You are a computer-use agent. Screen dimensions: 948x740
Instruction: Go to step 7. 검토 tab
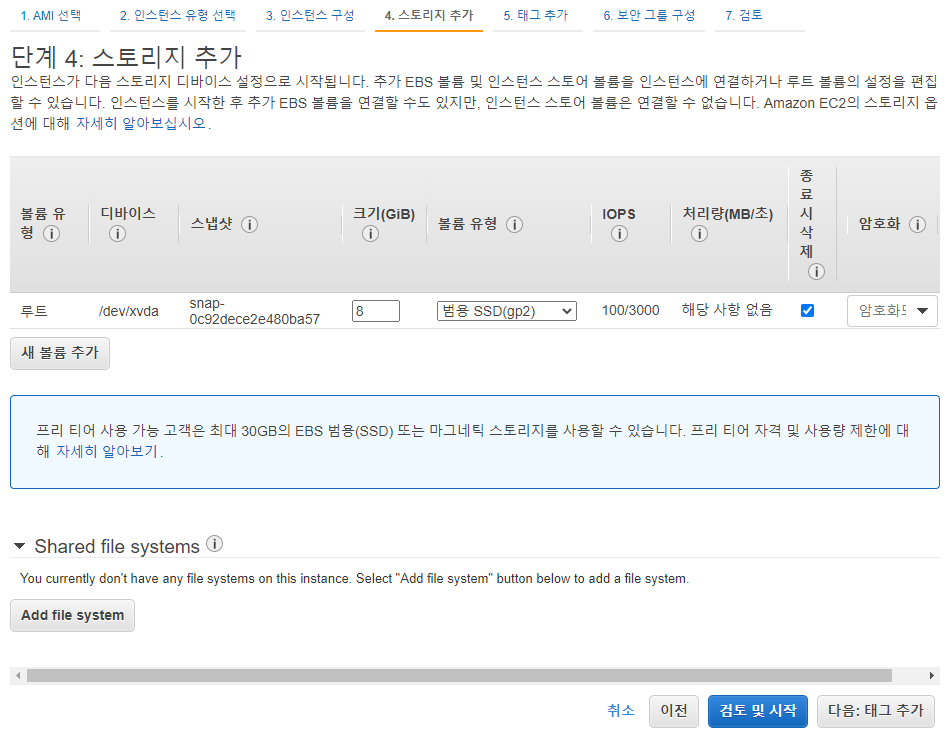pyautogui.click(x=744, y=15)
